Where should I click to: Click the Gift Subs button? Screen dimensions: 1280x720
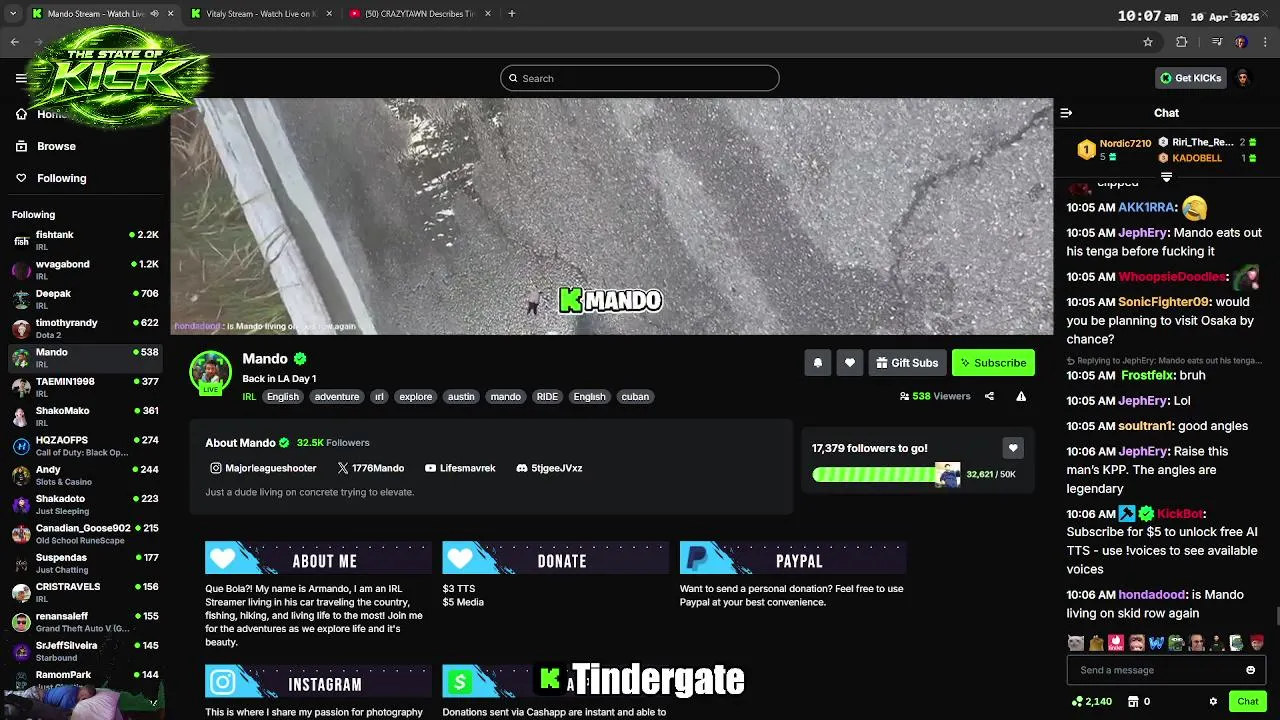point(907,363)
